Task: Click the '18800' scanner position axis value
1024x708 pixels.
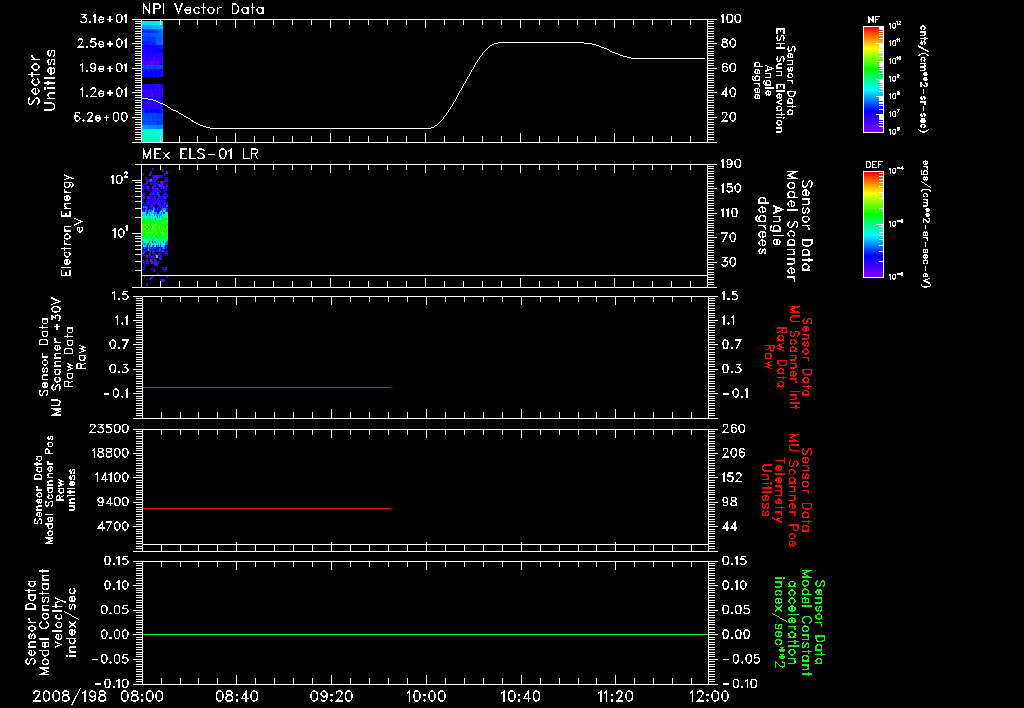Action: tap(108, 453)
